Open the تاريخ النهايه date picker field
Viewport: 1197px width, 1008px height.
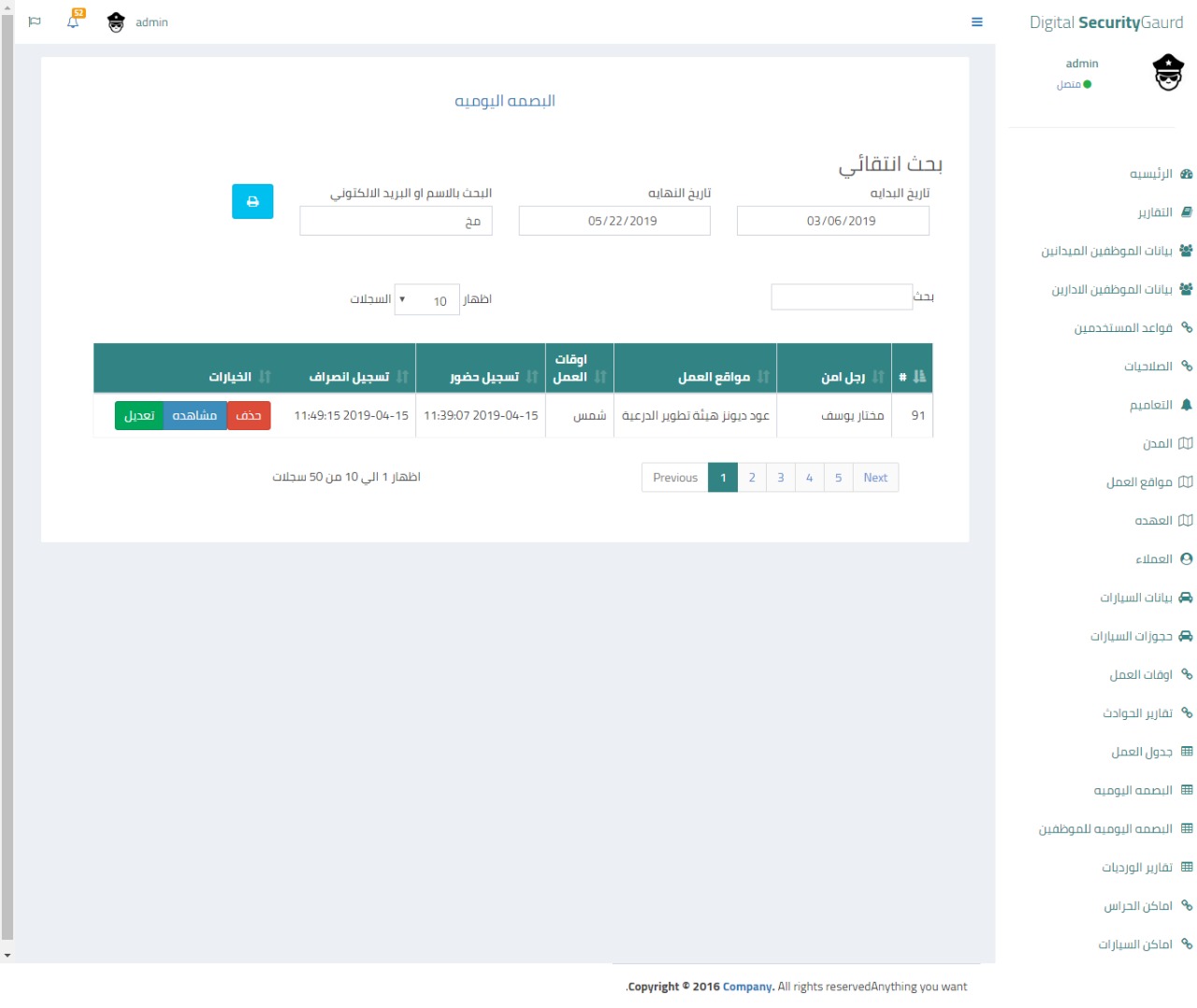614,221
